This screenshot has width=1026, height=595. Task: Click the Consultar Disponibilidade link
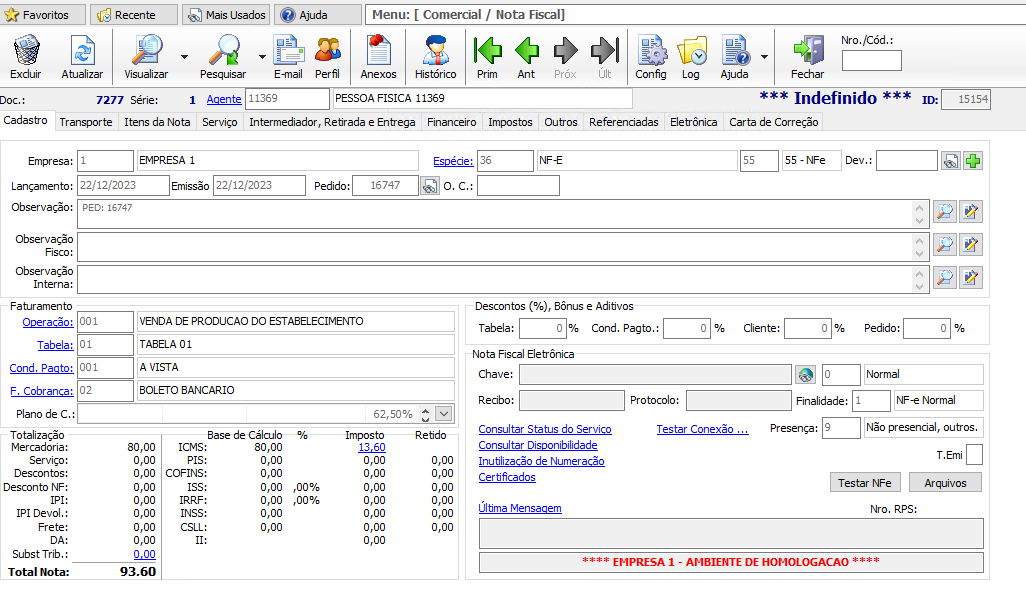pyautogui.click(x=538, y=445)
